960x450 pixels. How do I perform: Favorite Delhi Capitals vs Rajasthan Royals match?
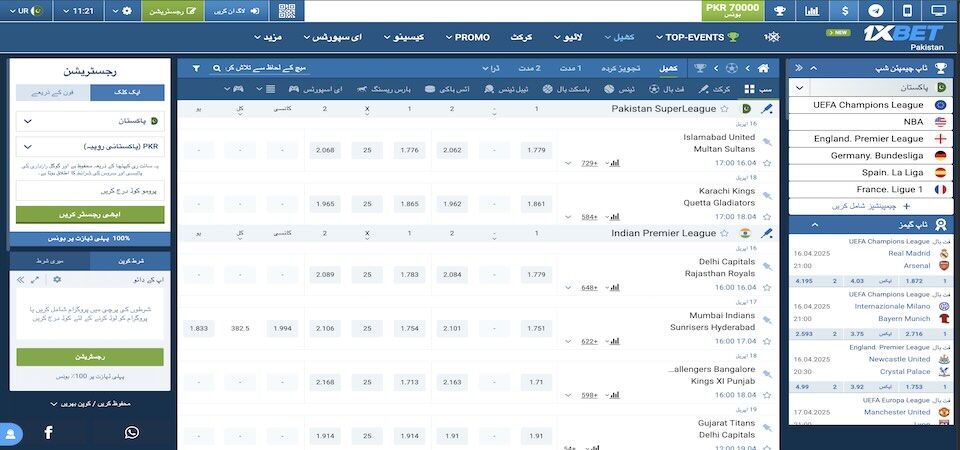pyautogui.click(x=767, y=288)
